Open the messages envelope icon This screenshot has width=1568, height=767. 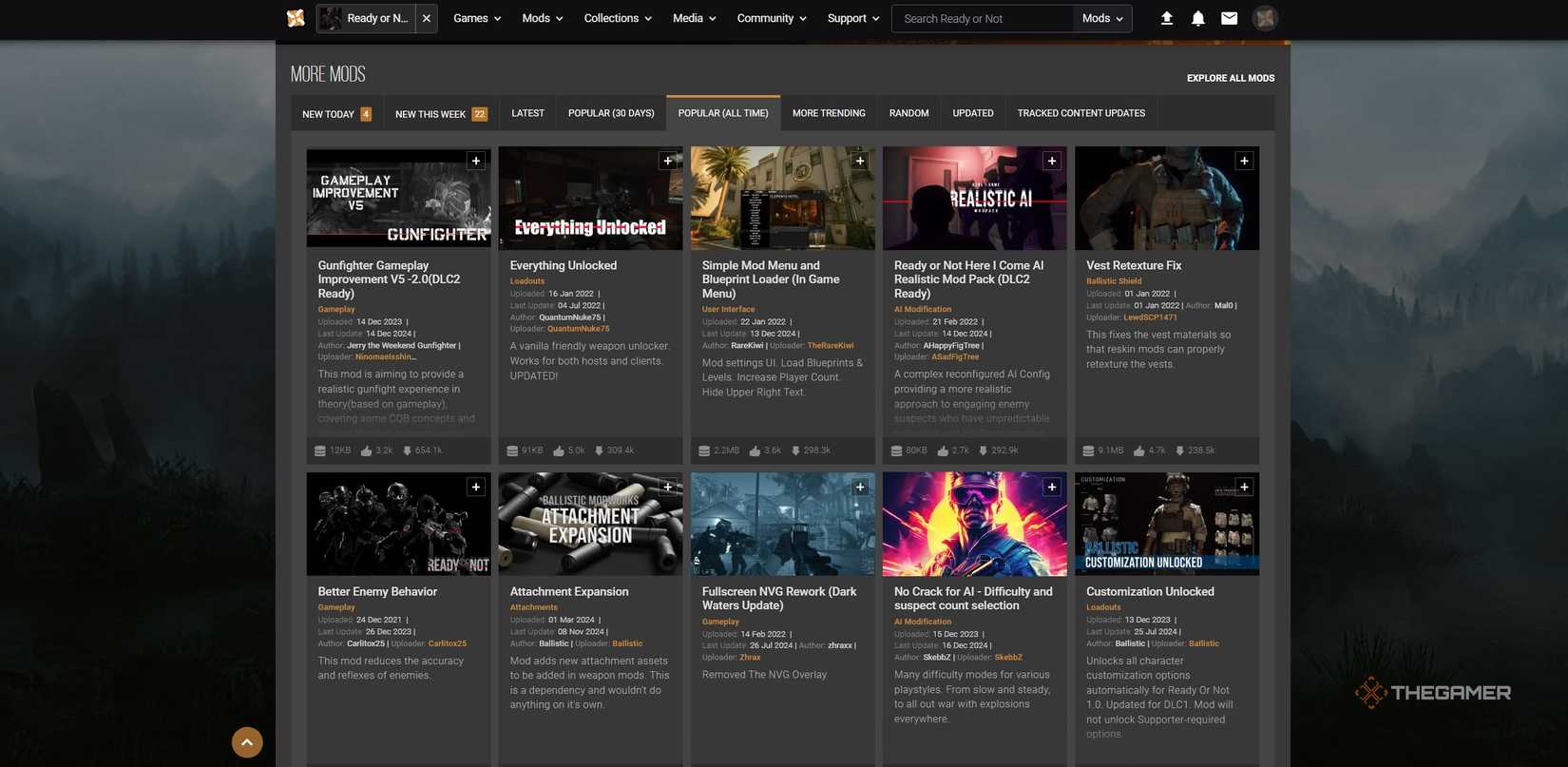point(1229,18)
